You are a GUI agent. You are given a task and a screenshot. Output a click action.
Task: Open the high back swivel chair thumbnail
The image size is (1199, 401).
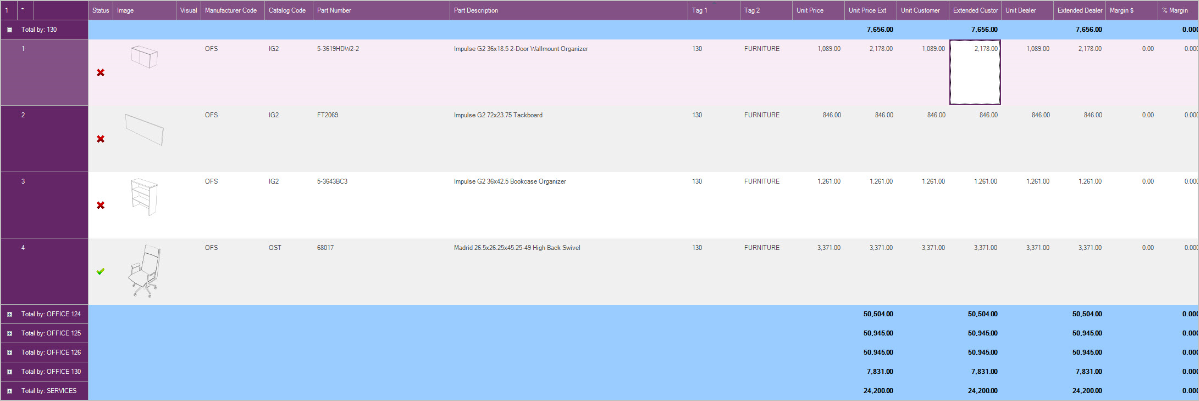coord(144,270)
